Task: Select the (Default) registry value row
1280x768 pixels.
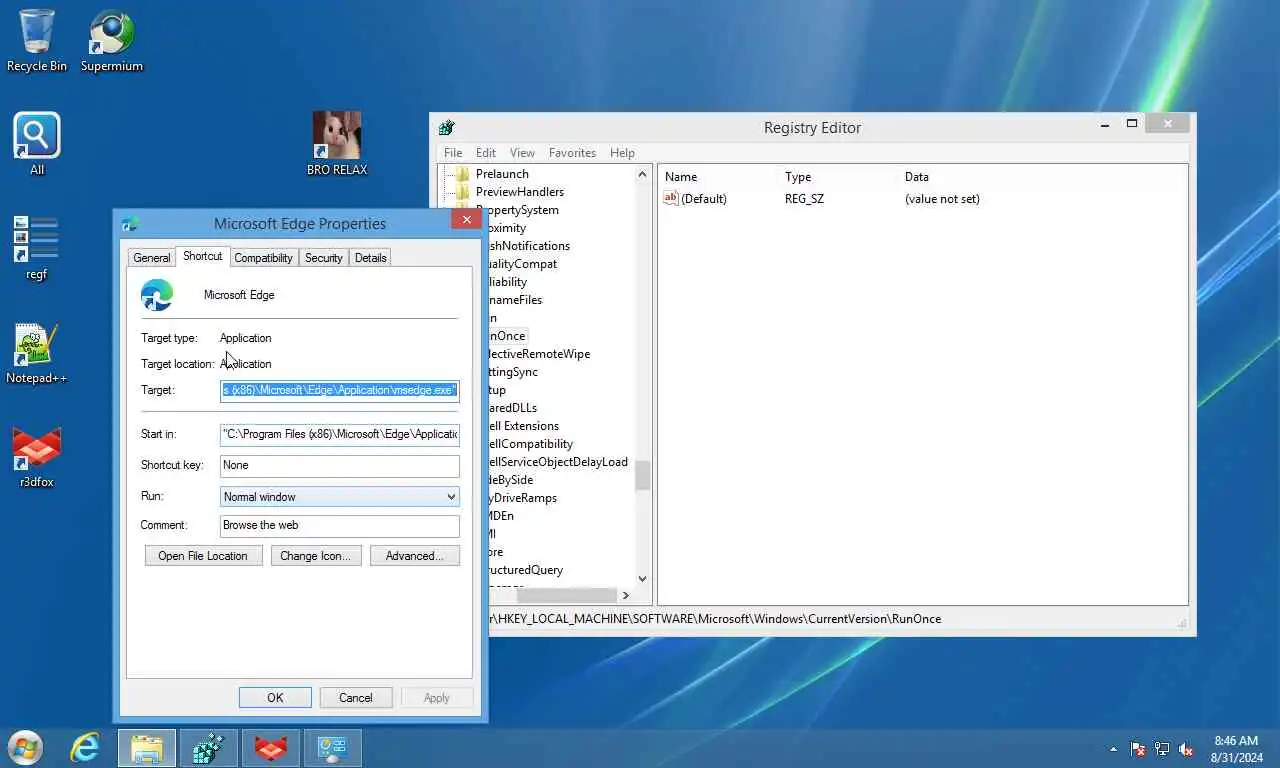Action: pos(821,199)
